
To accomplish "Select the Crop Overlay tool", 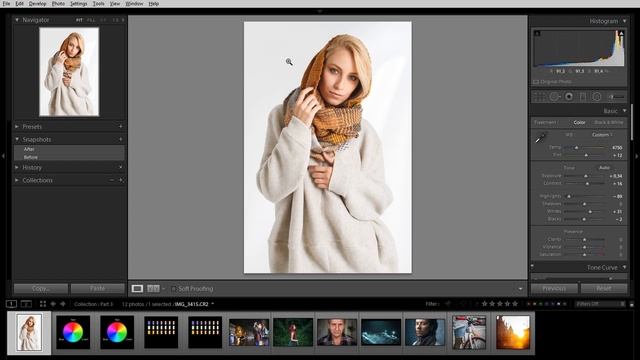I will pyautogui.click(x=539, y=97).
